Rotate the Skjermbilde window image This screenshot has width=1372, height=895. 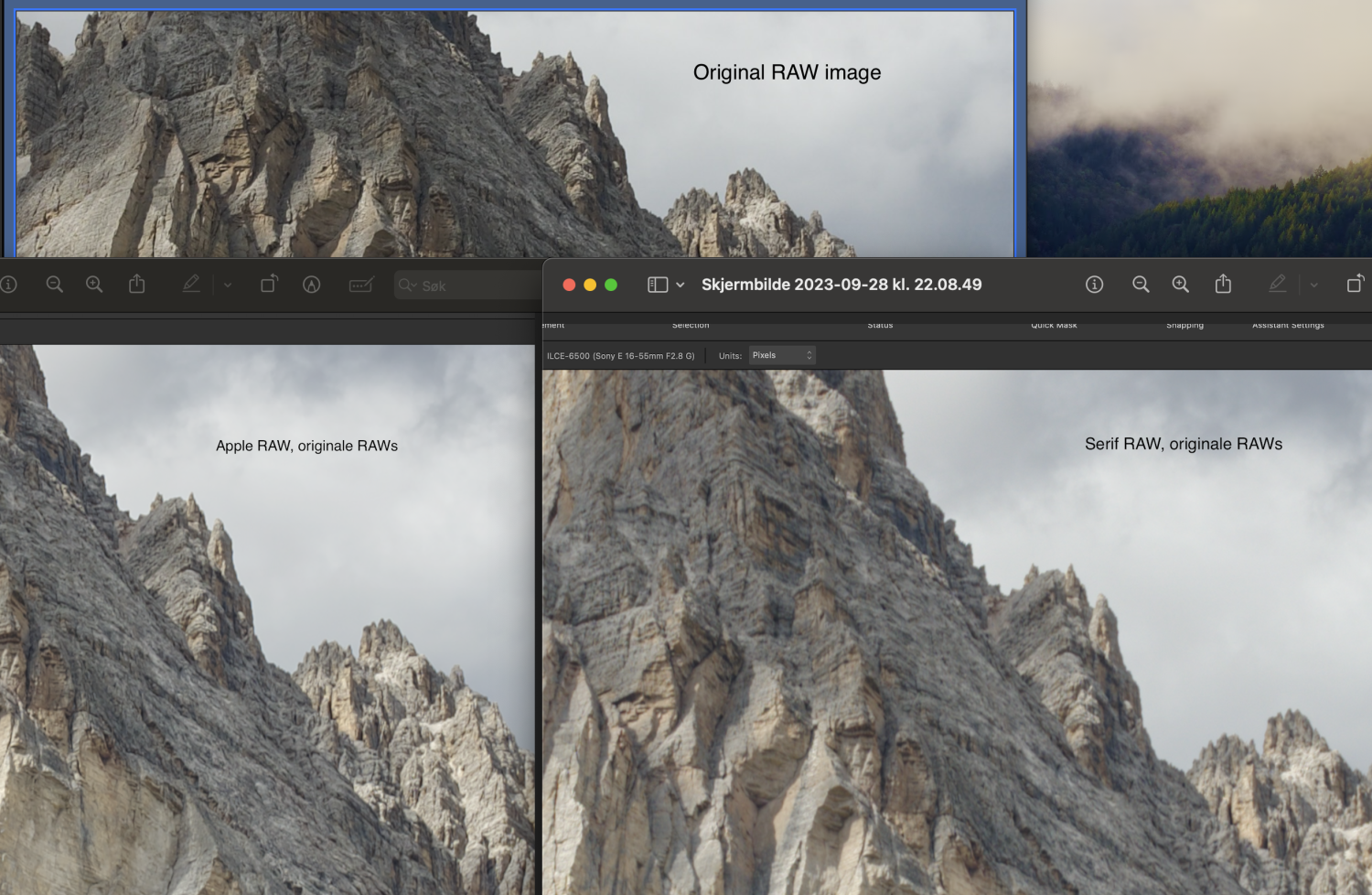(x=1355, y=285)
